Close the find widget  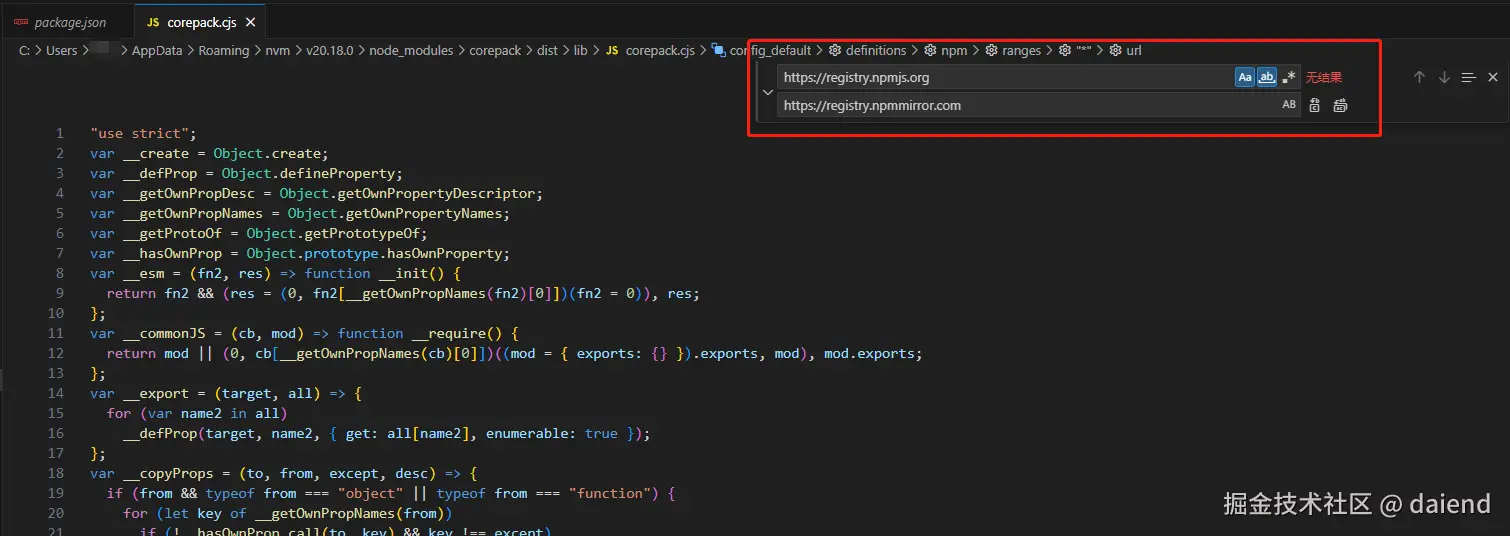point(1493,77)
